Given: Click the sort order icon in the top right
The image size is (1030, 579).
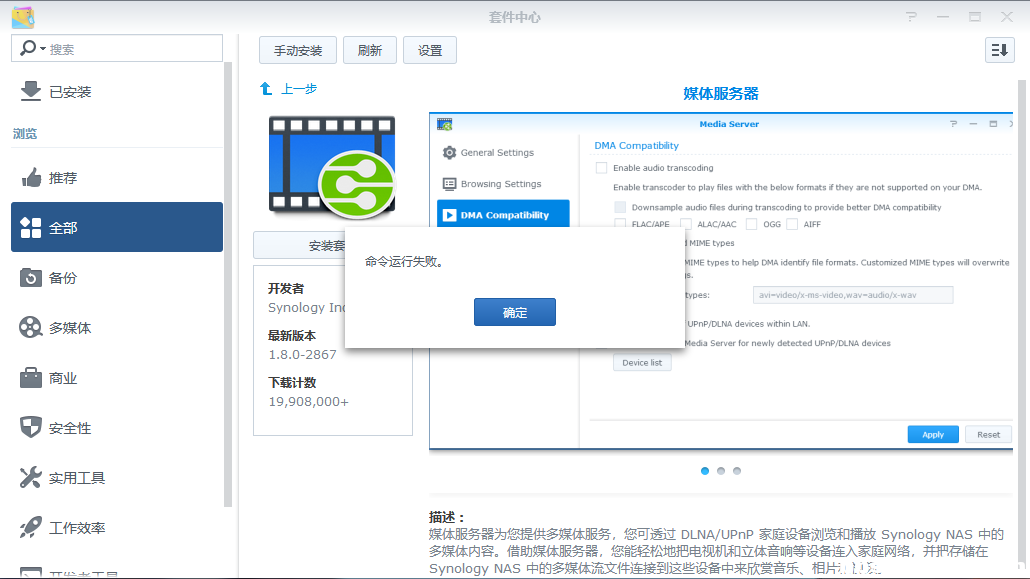Looking at the screenshot, I should pyautogui.click(x=999, y=50).
